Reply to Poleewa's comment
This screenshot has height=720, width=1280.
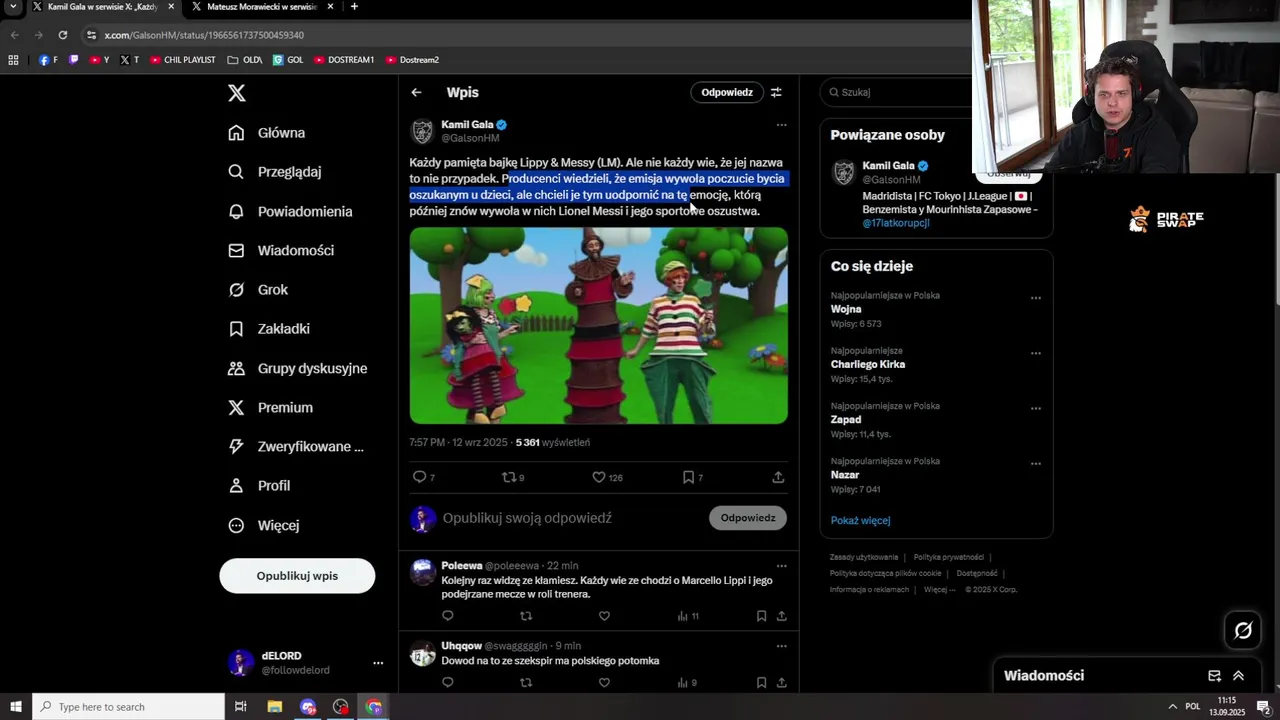447,616
